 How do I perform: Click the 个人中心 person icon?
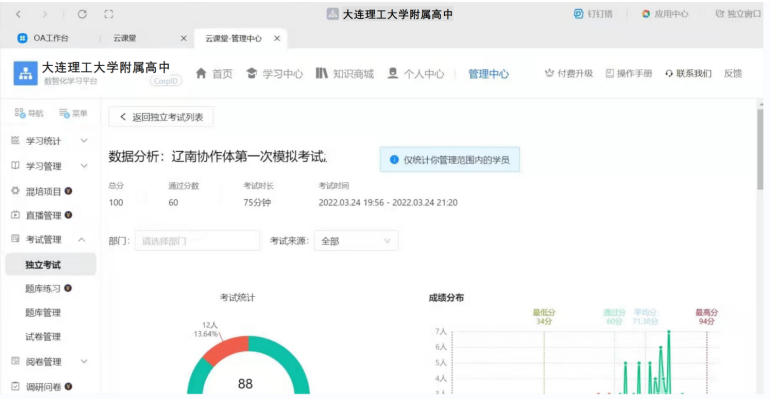tap(392, 73)
